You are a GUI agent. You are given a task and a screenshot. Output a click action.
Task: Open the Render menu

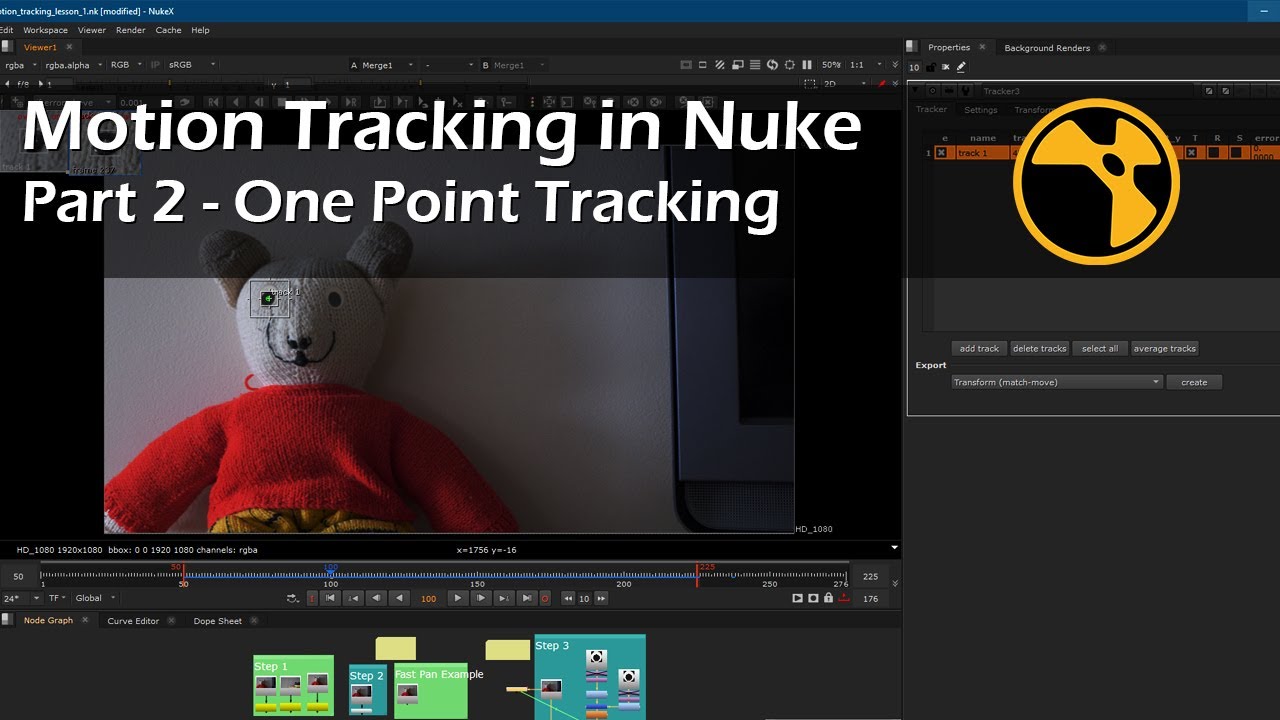pyautogui.click(x=131, y=30)
